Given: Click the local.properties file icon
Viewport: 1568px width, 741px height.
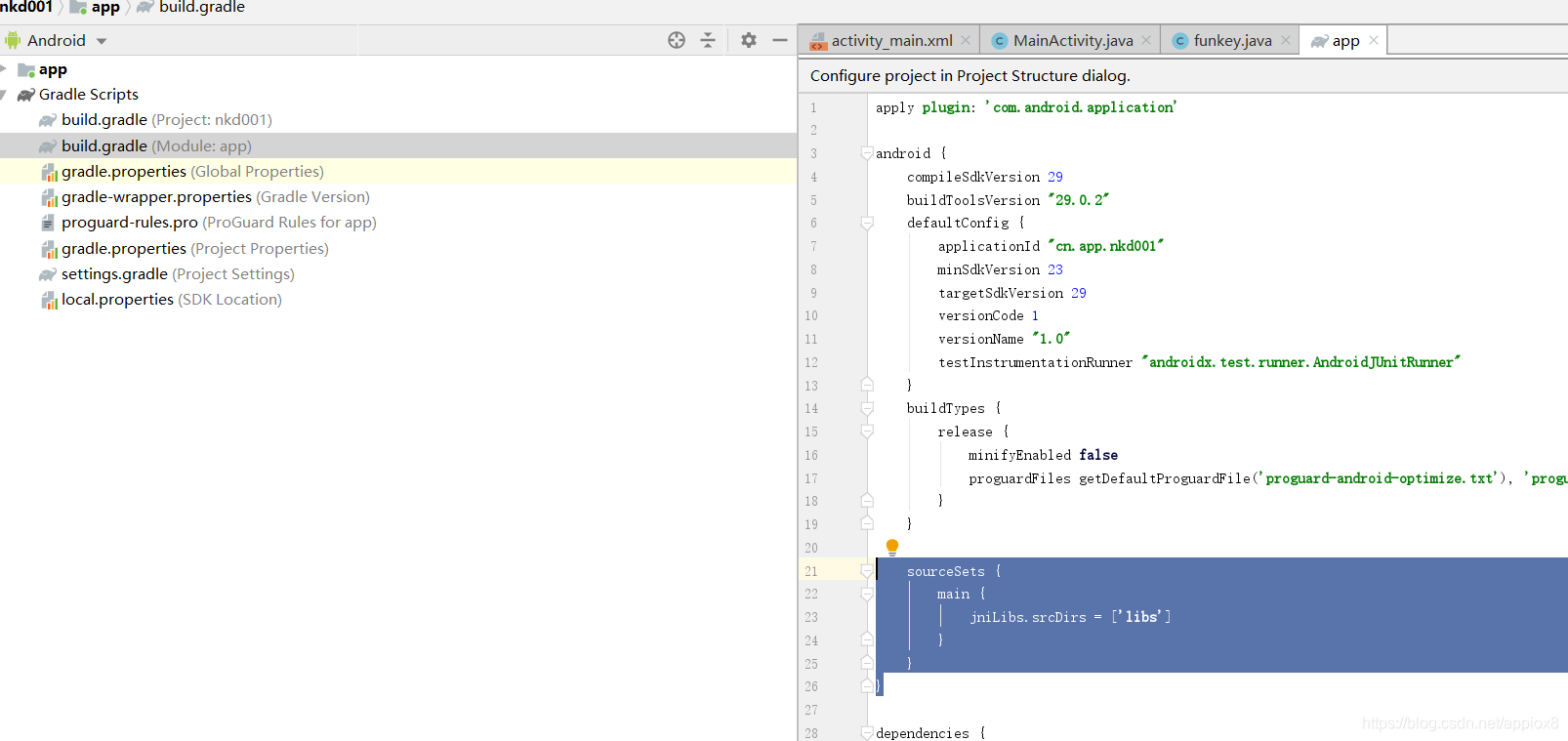Looking at the screenshot, I should coord(49,300).
